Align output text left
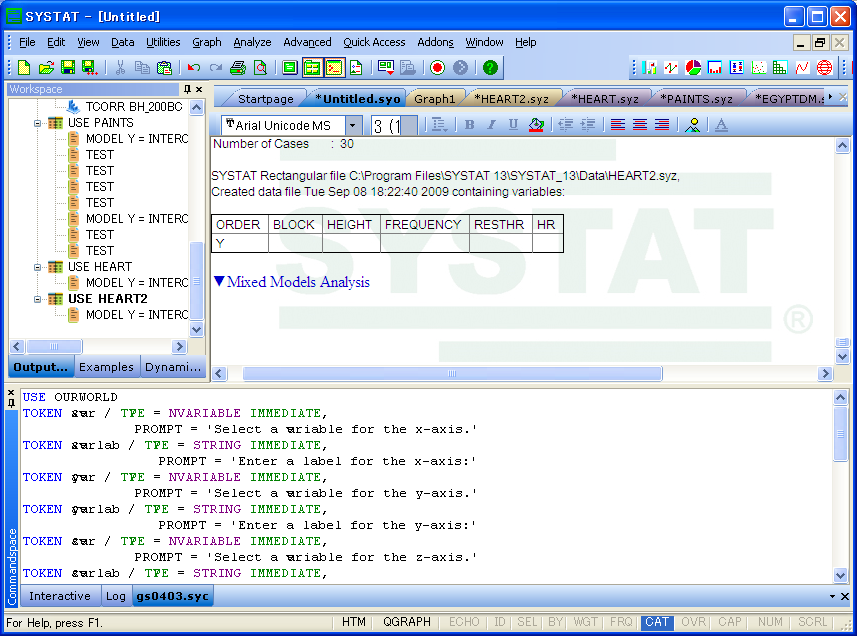The width and height of the screenshot is (857, 636). 618,125
